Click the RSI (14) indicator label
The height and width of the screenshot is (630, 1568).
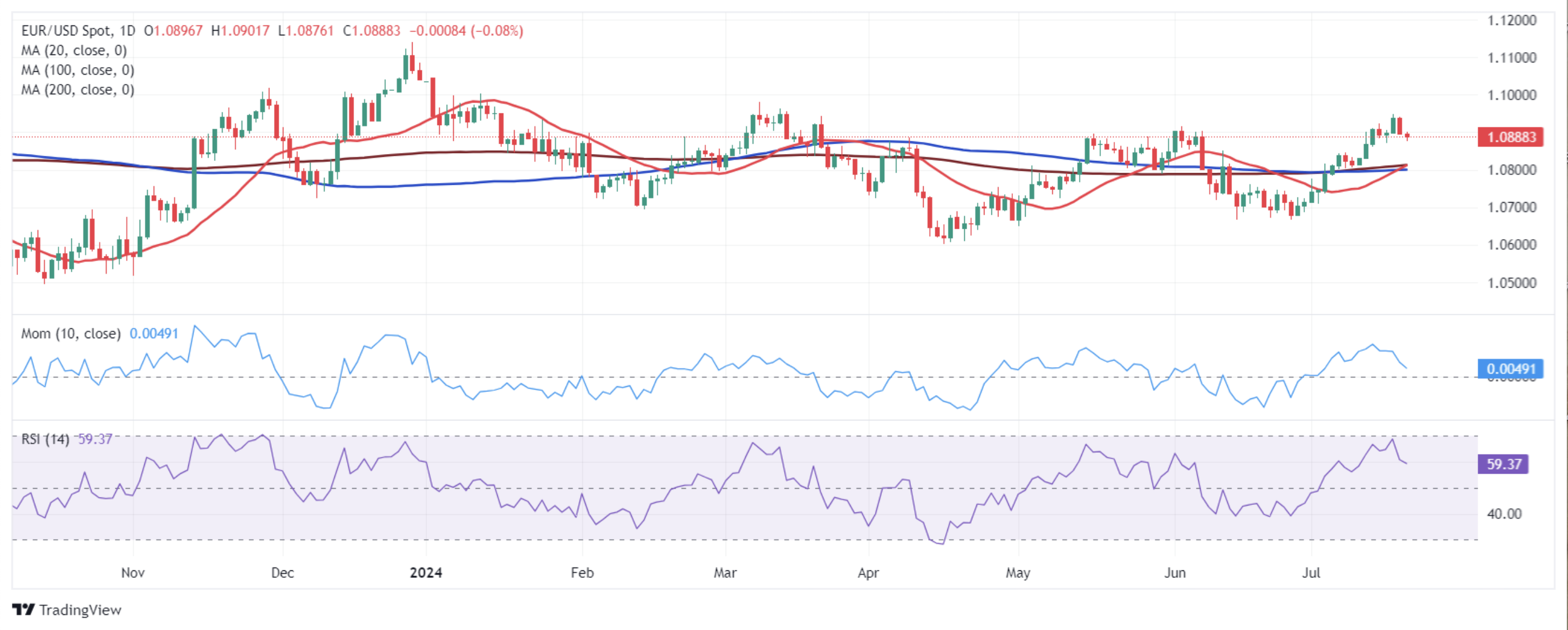click(x=45, y=439)
